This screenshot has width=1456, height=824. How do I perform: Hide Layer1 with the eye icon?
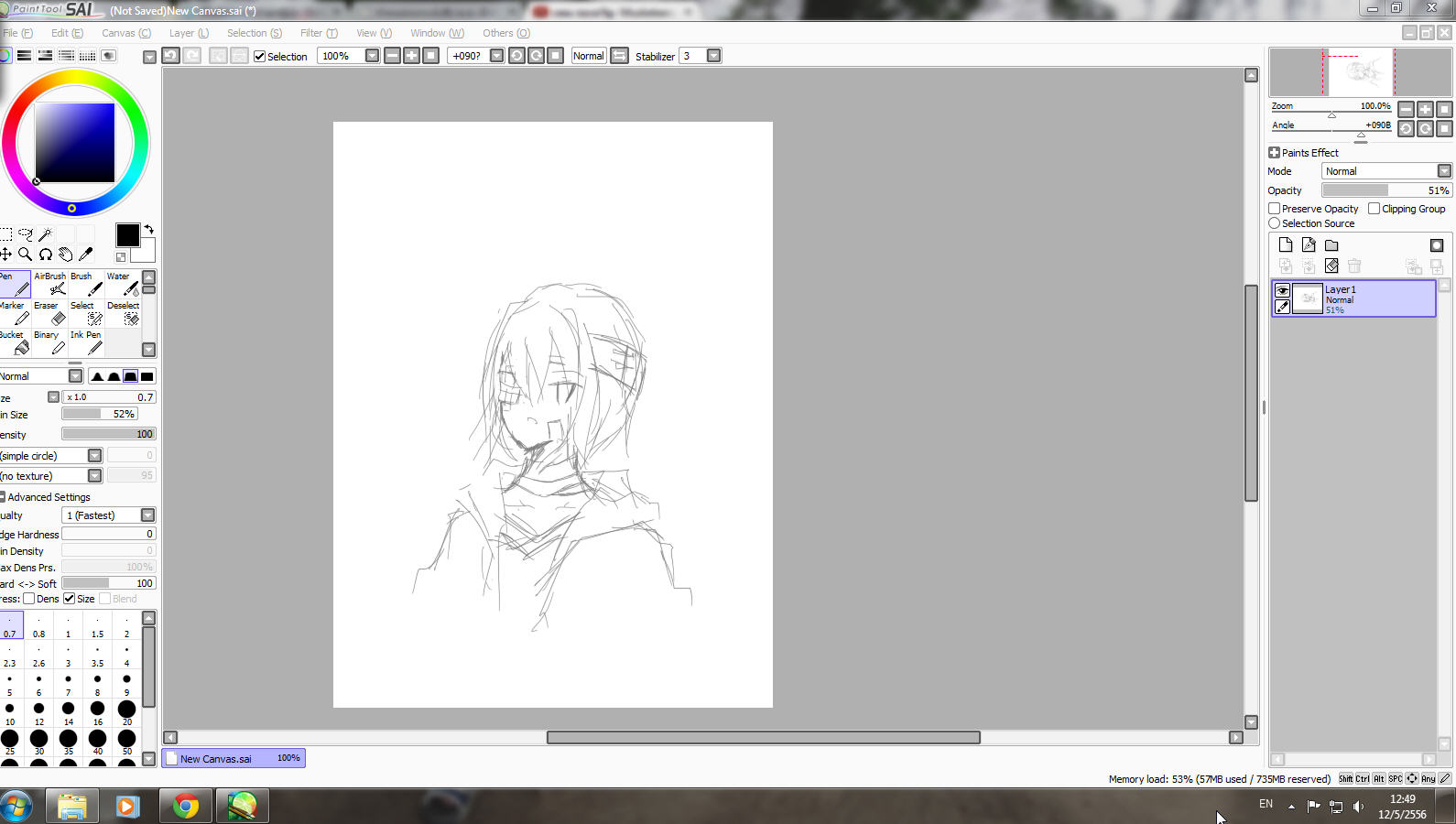1282,290
